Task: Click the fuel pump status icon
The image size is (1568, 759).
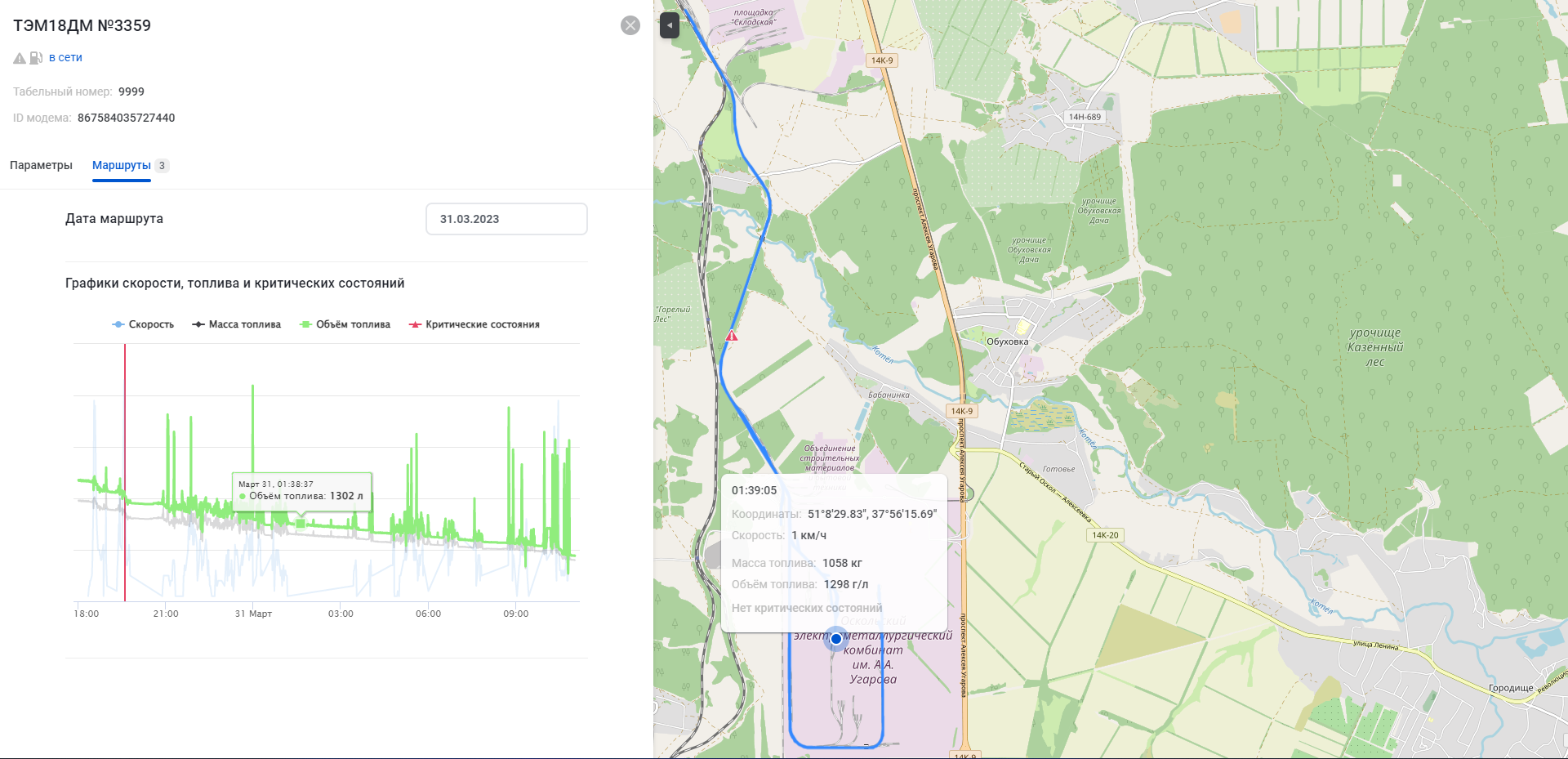Action: [36, 58]
